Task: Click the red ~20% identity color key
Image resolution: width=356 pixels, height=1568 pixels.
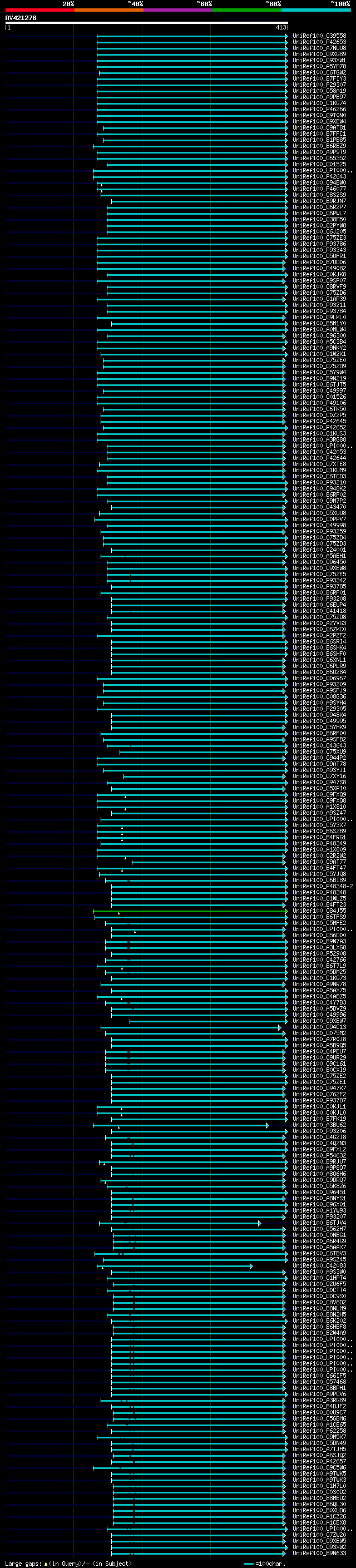Action: point(39,11)
